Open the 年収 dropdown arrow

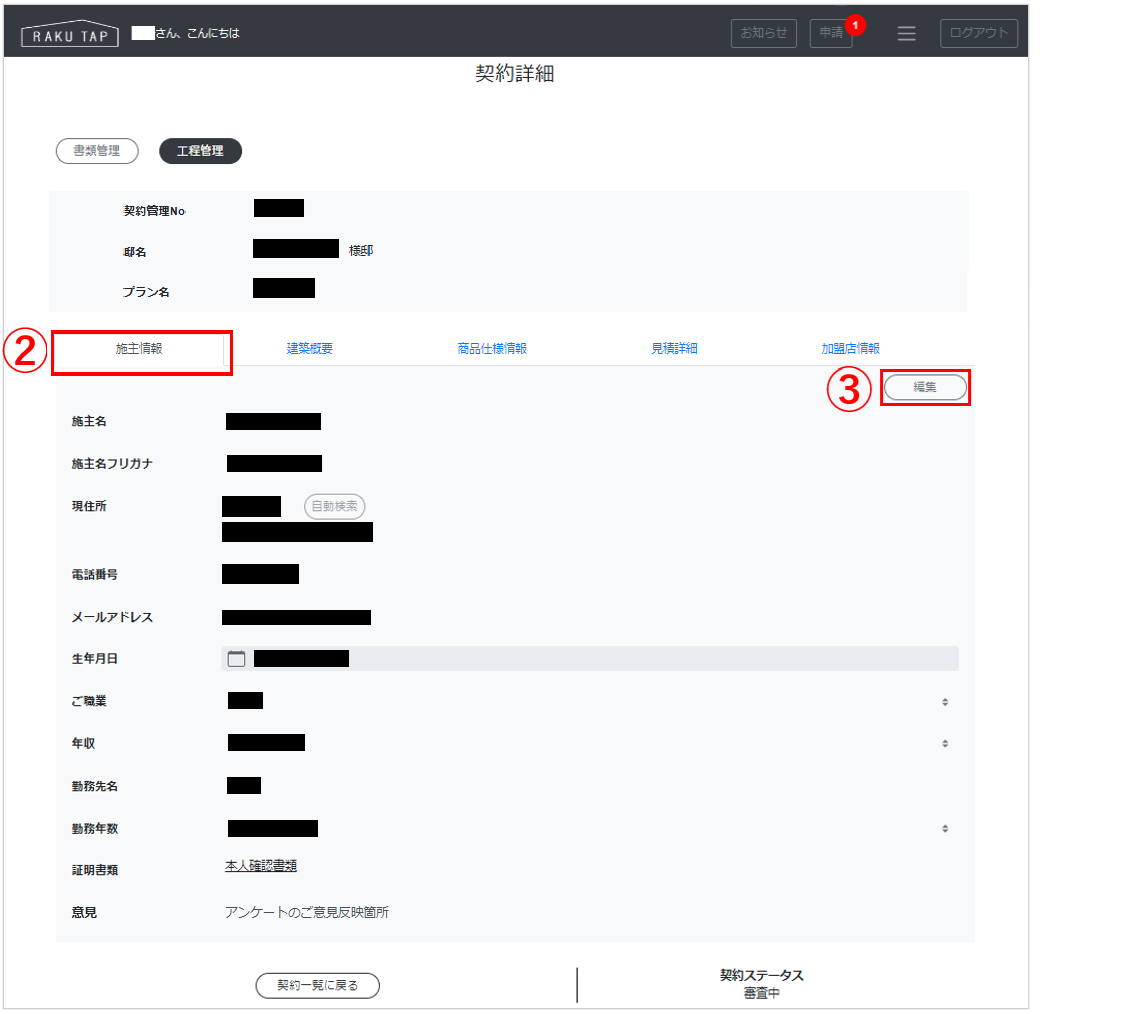click(x=945, y=743)
